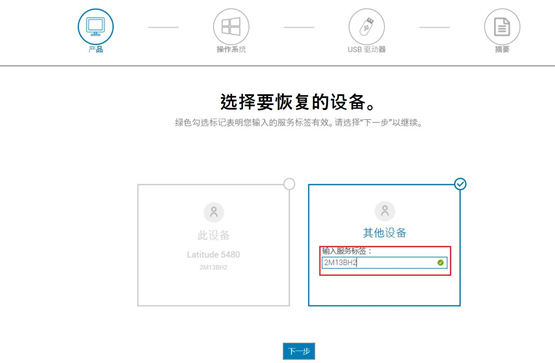Toggle the 其他设备 checked circle

point(460,184)
